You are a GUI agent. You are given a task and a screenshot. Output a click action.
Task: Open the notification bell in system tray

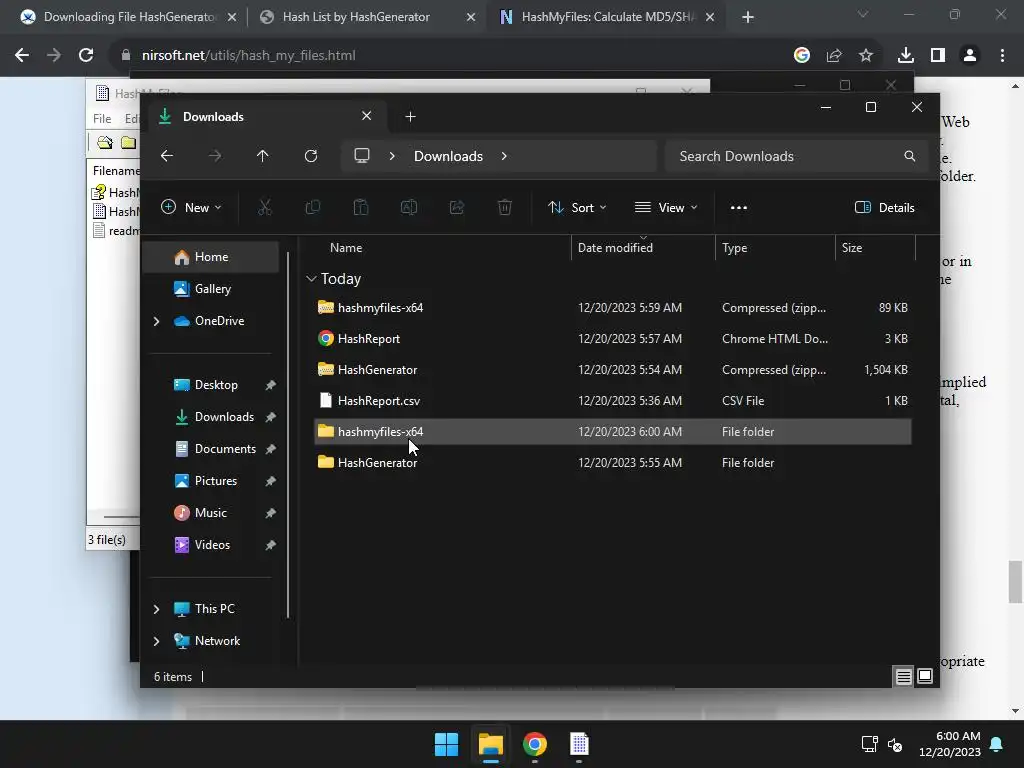997,744
